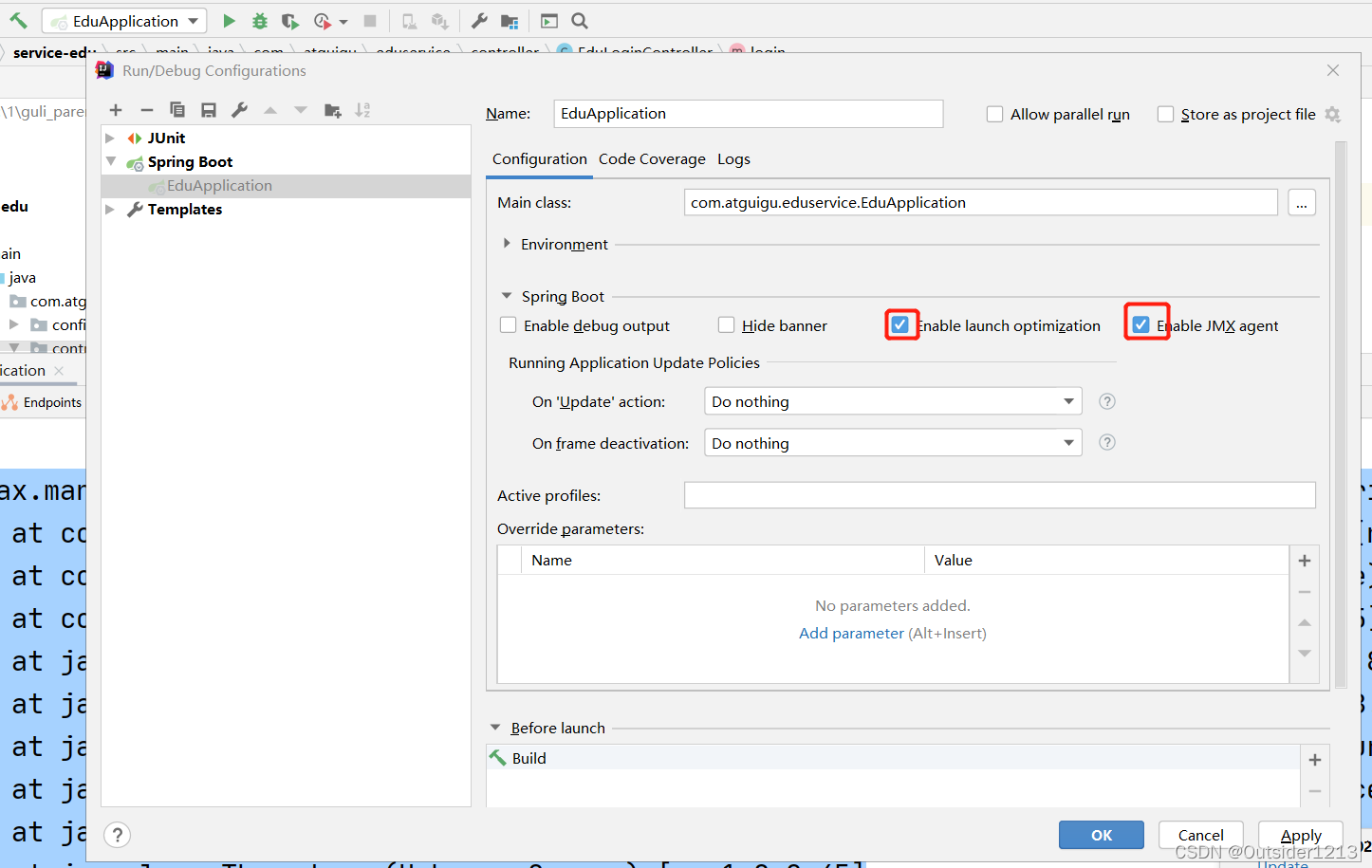Switch to the Configuration tab

click(x=540, y=159)
